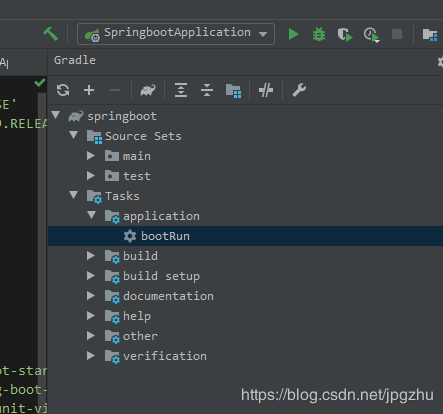Select the build setup label
Image resolution: width=443 pixels, height=414 pixels.
point(161,276)
